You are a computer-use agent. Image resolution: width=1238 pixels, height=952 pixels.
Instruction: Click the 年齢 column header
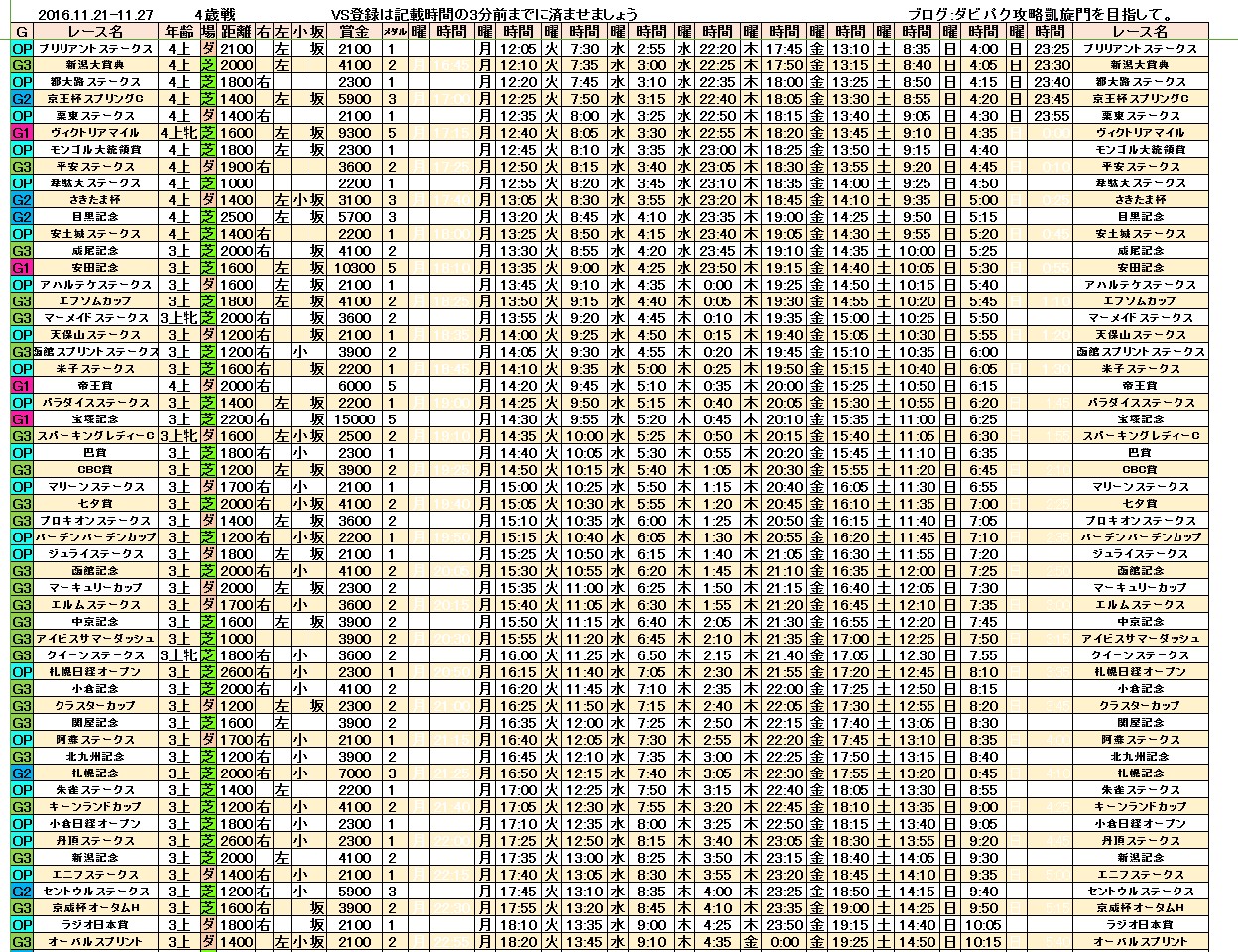tap(178, 31)
